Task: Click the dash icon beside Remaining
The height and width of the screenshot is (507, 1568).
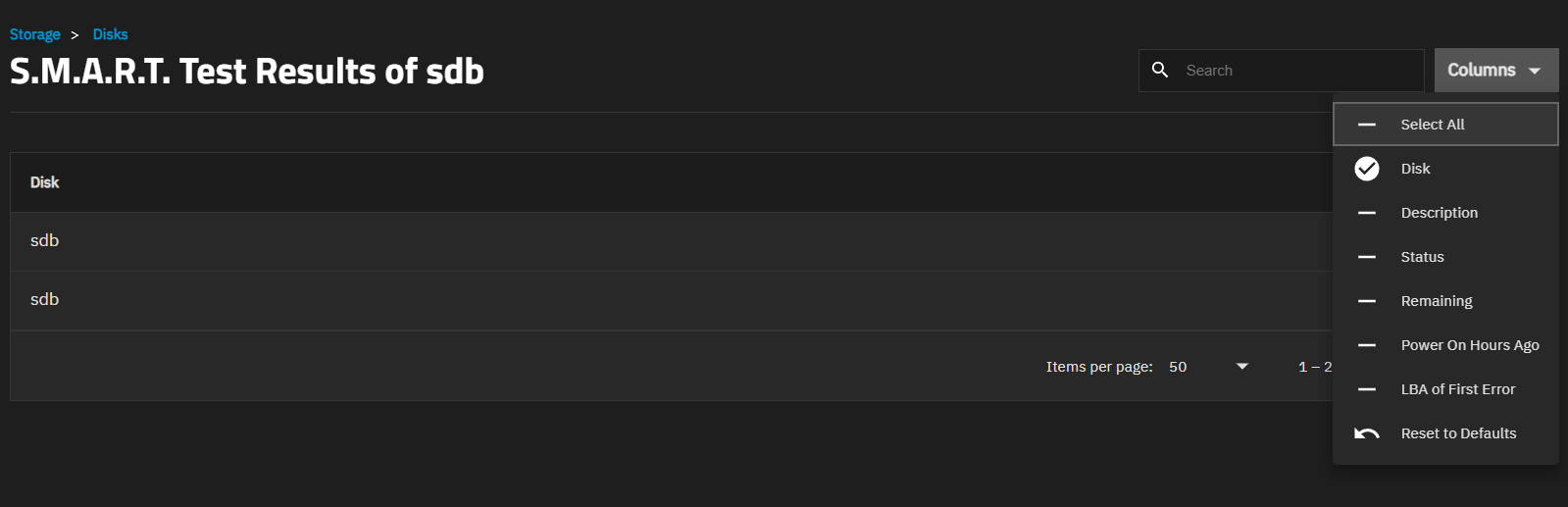Action: 1367,301
